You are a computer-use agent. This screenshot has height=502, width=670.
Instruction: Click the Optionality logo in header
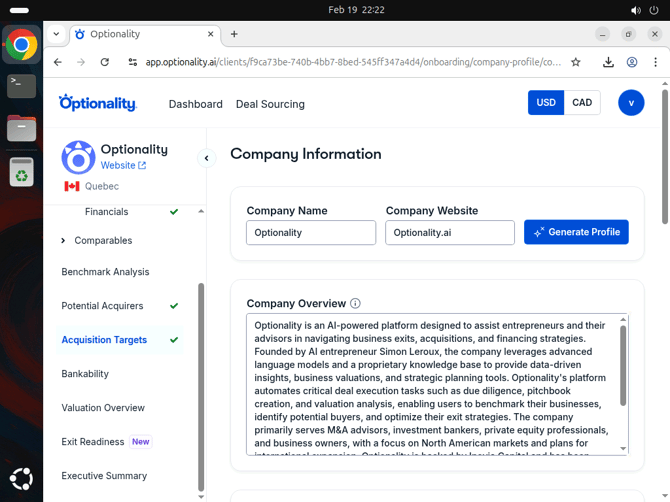click(98, 103)
